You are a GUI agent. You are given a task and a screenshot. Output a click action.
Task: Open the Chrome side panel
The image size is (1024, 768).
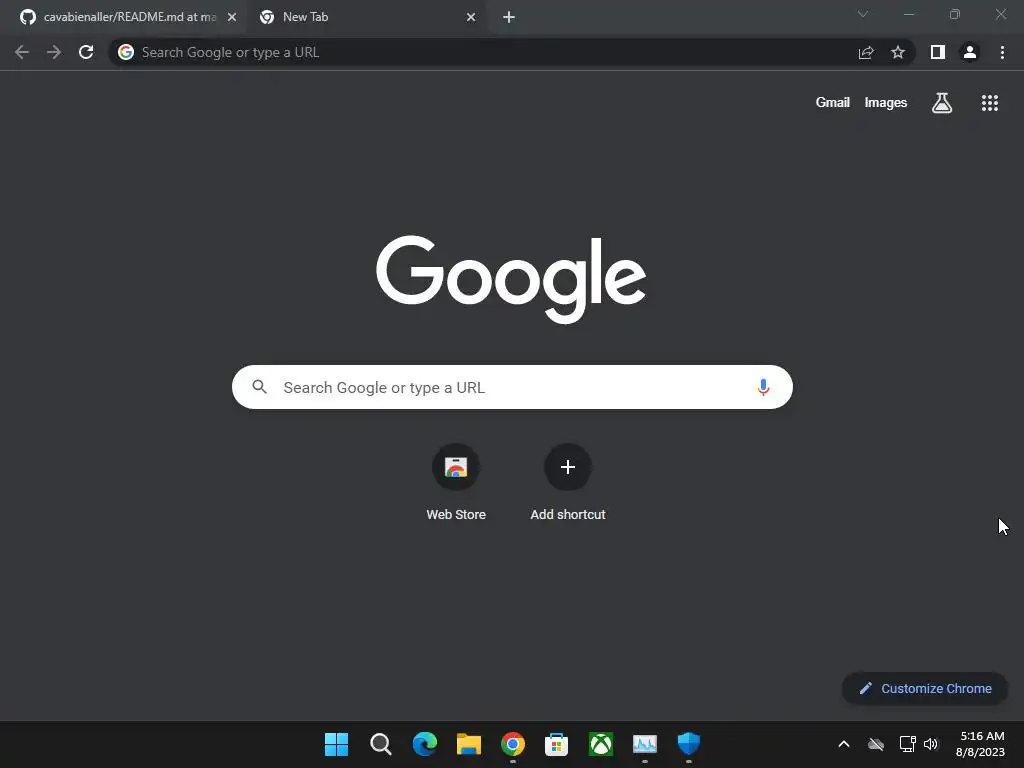click(x=938, y=52)
